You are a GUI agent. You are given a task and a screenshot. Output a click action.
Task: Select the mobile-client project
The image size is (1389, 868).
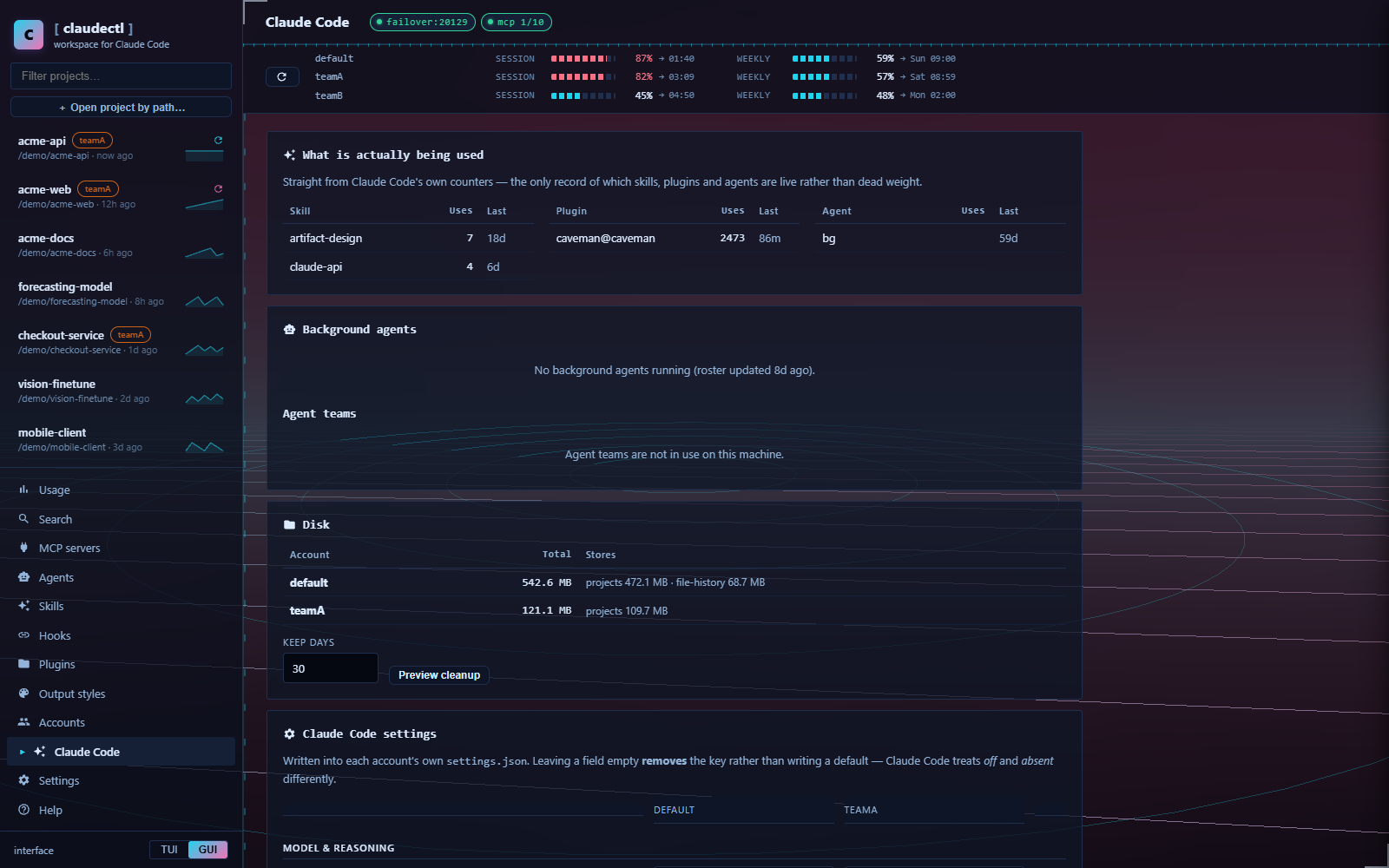coord(121,439)
